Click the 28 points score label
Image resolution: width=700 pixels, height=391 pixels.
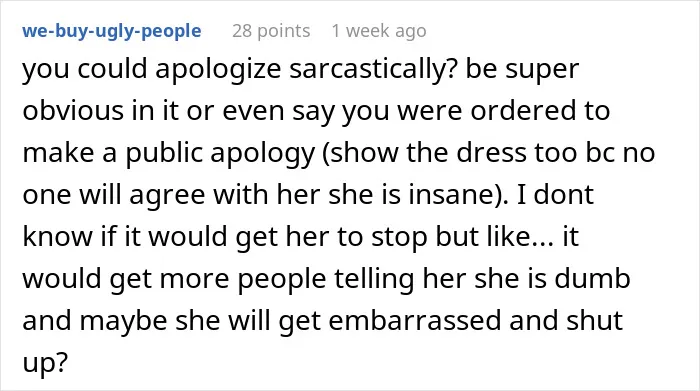pos(271,31)
